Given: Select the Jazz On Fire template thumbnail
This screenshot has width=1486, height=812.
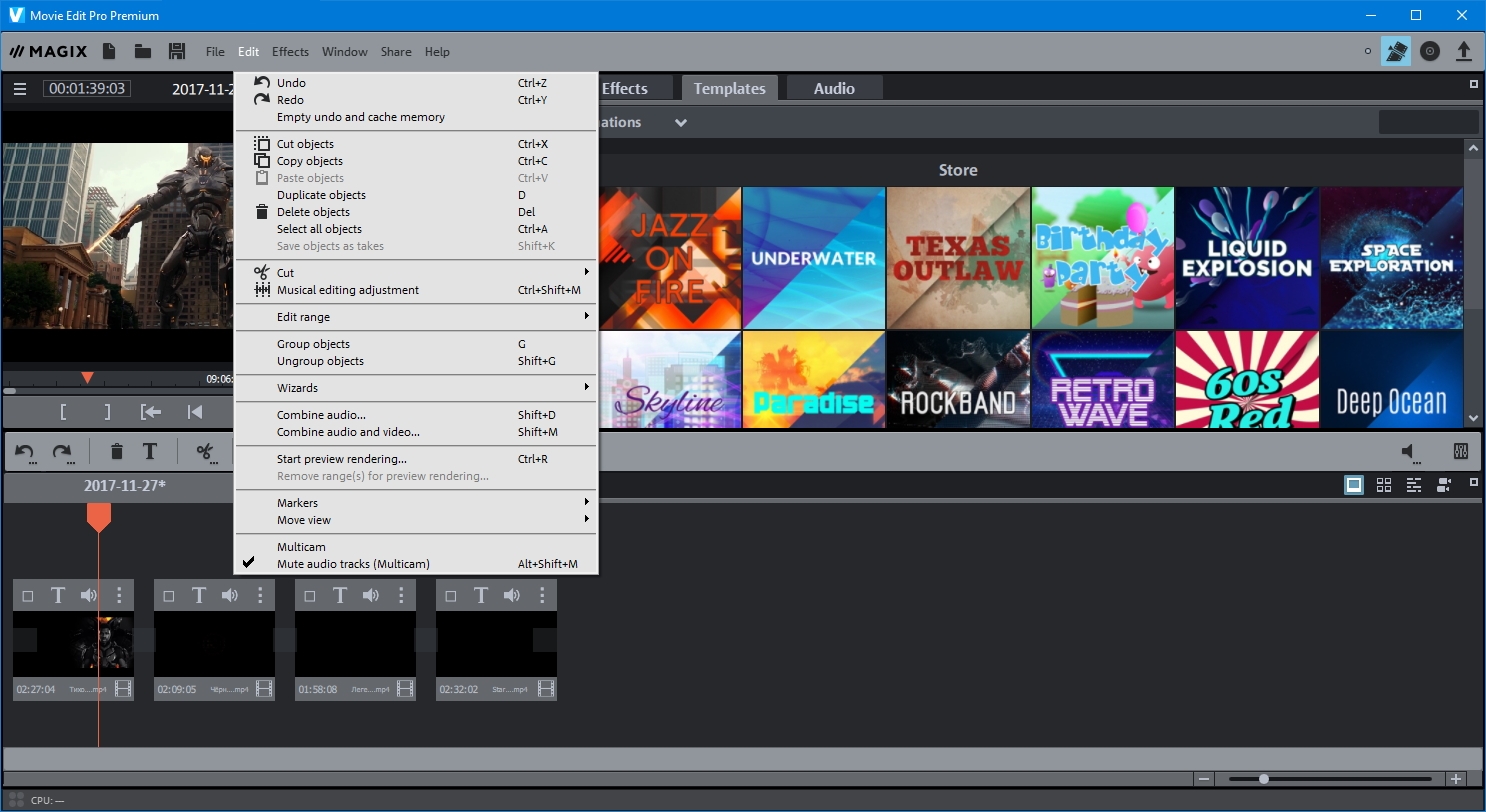Looking at the screenshot, I should [x=671, y=258].
